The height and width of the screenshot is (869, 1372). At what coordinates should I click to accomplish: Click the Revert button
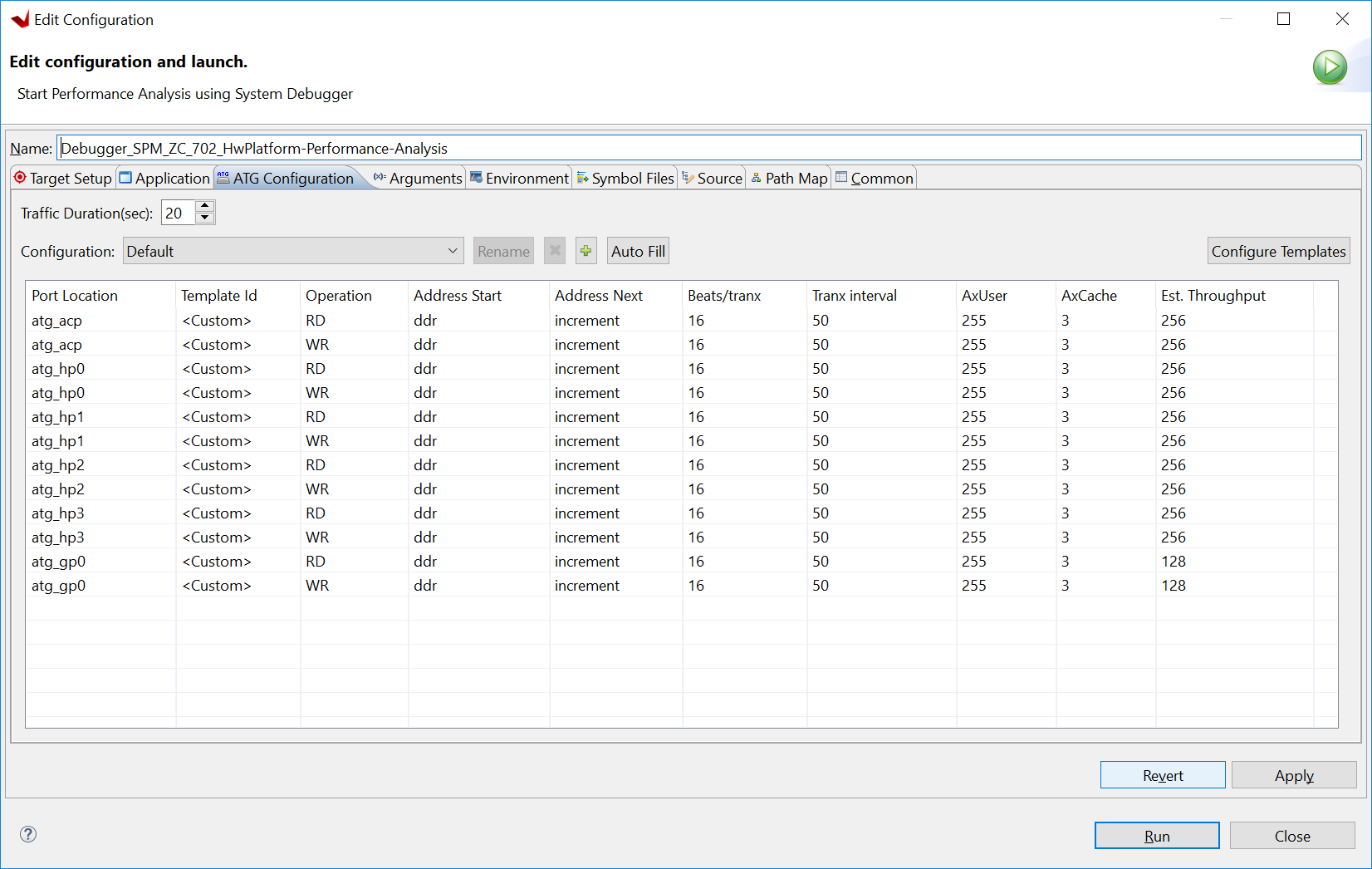coord(1162,774)
